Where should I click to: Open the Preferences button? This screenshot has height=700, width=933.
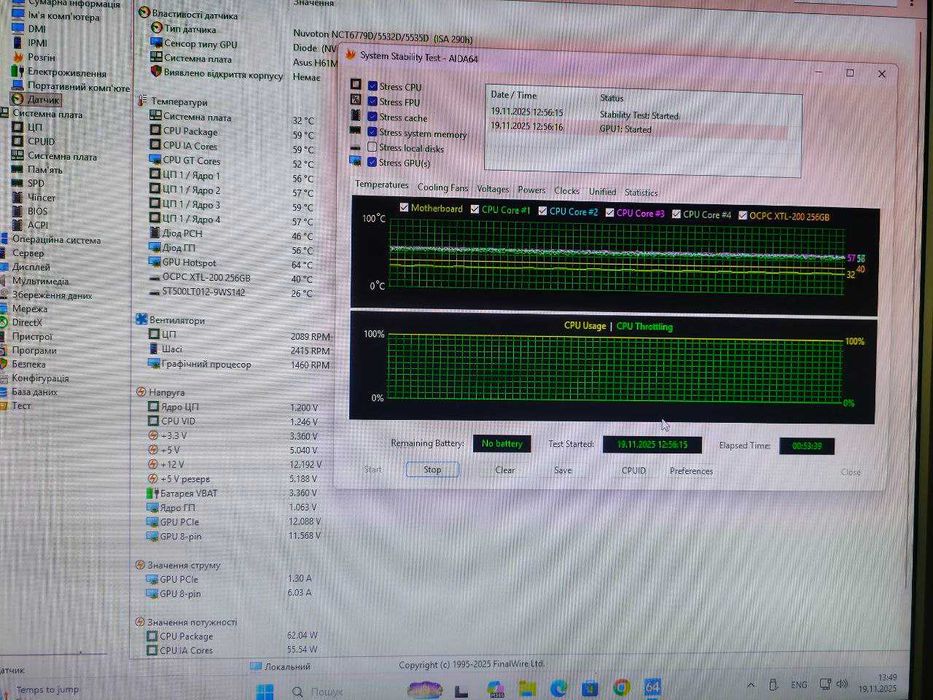point(691,471)
